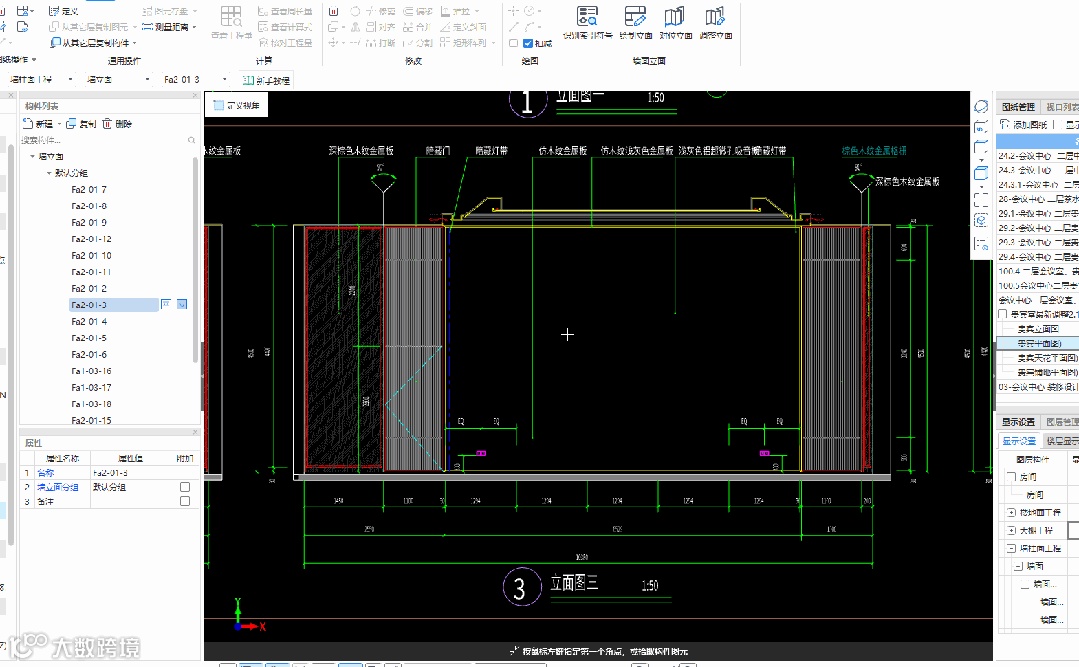Untick the checked blue checkbox in 绘图 group
Image resolution: width=1079 pixels, height=667 pixels.
528,43
